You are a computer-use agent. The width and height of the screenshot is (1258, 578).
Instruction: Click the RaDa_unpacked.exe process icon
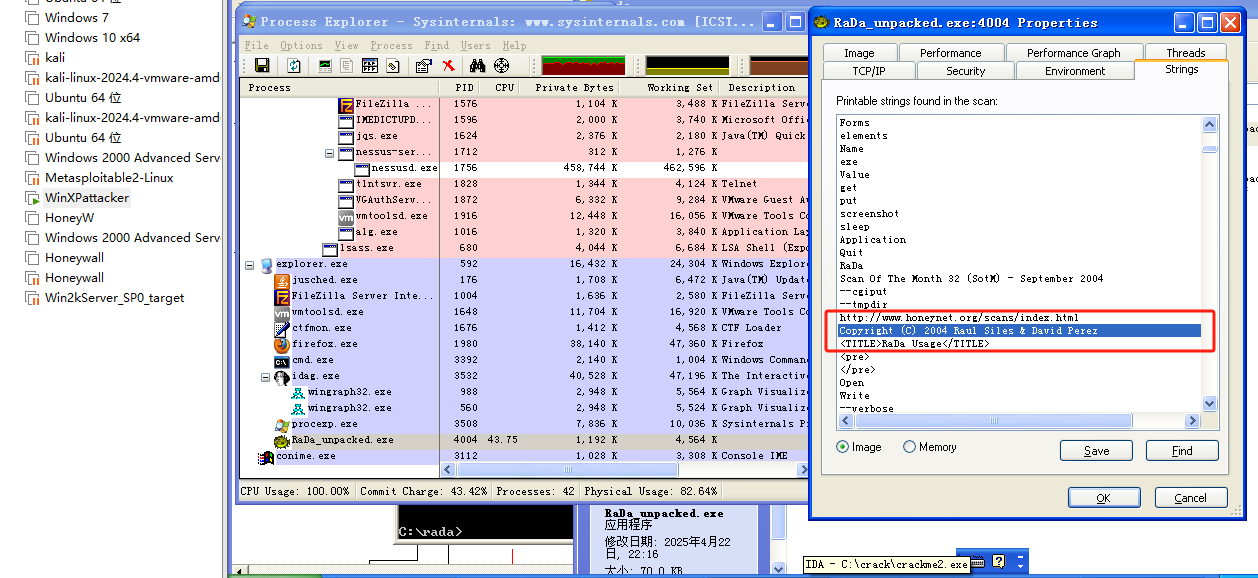tap(282, 440)
